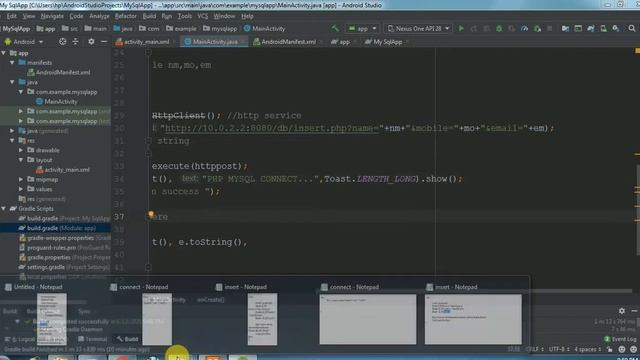Collapse the Gradle Scripts node
The height and width of the screenshot is (360, 640).
point(4,209)
